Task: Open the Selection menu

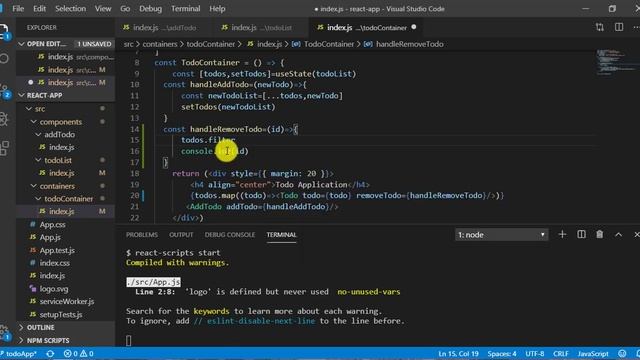Action: coord(71,9)
